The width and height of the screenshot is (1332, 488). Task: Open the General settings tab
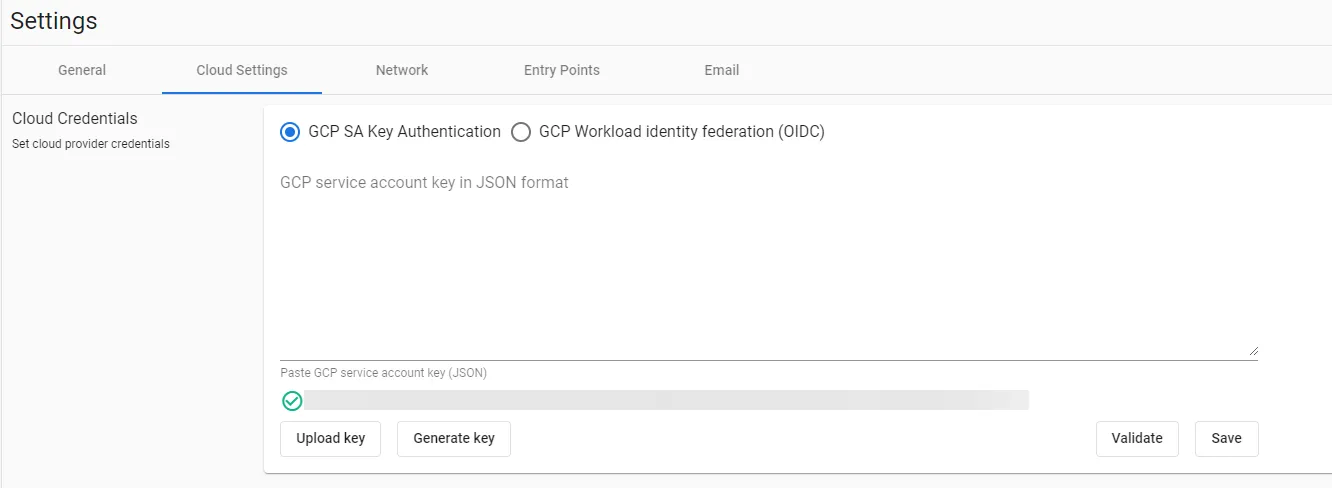[x=82, y=70]
